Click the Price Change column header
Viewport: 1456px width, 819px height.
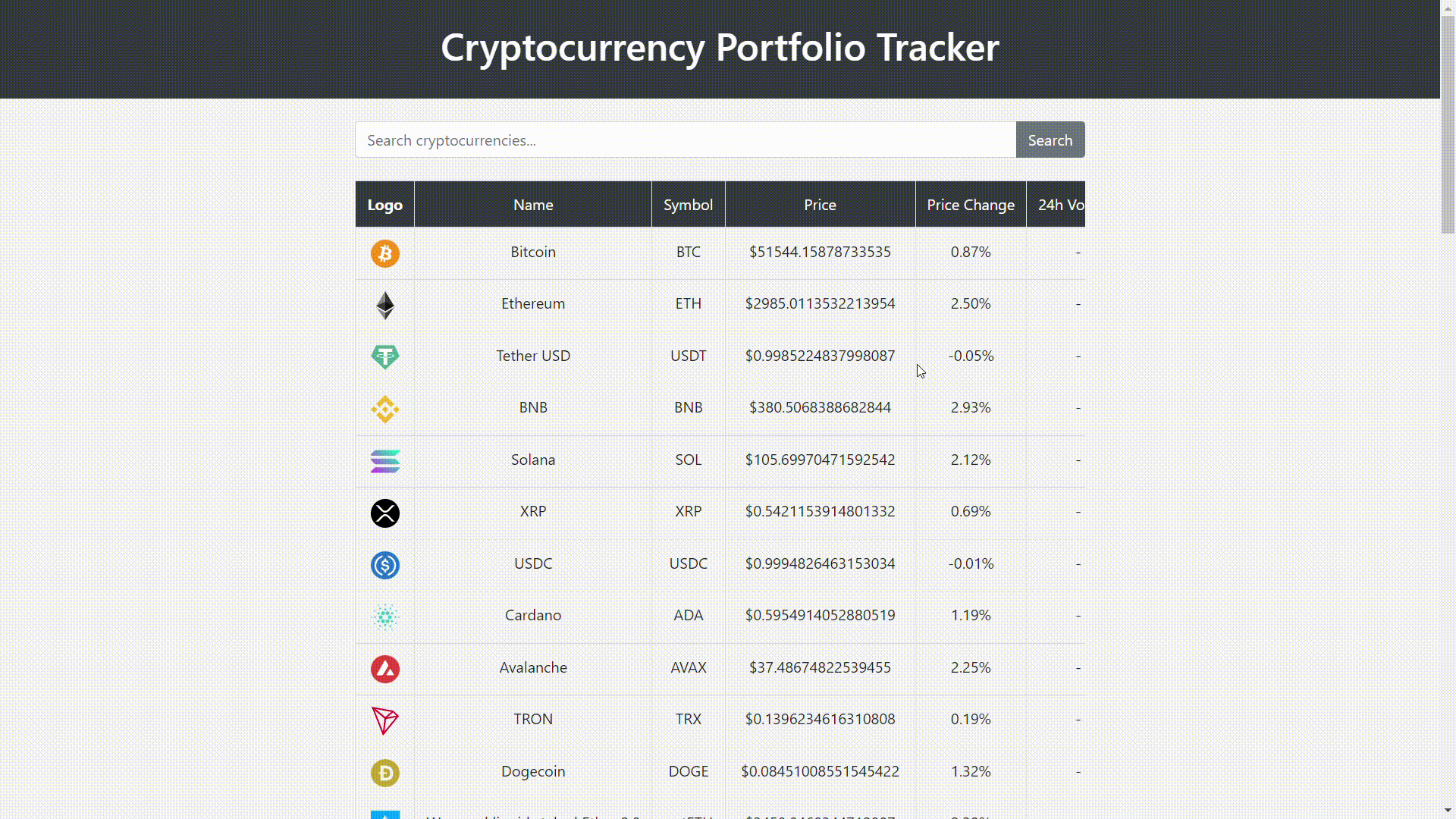point(971,204)
